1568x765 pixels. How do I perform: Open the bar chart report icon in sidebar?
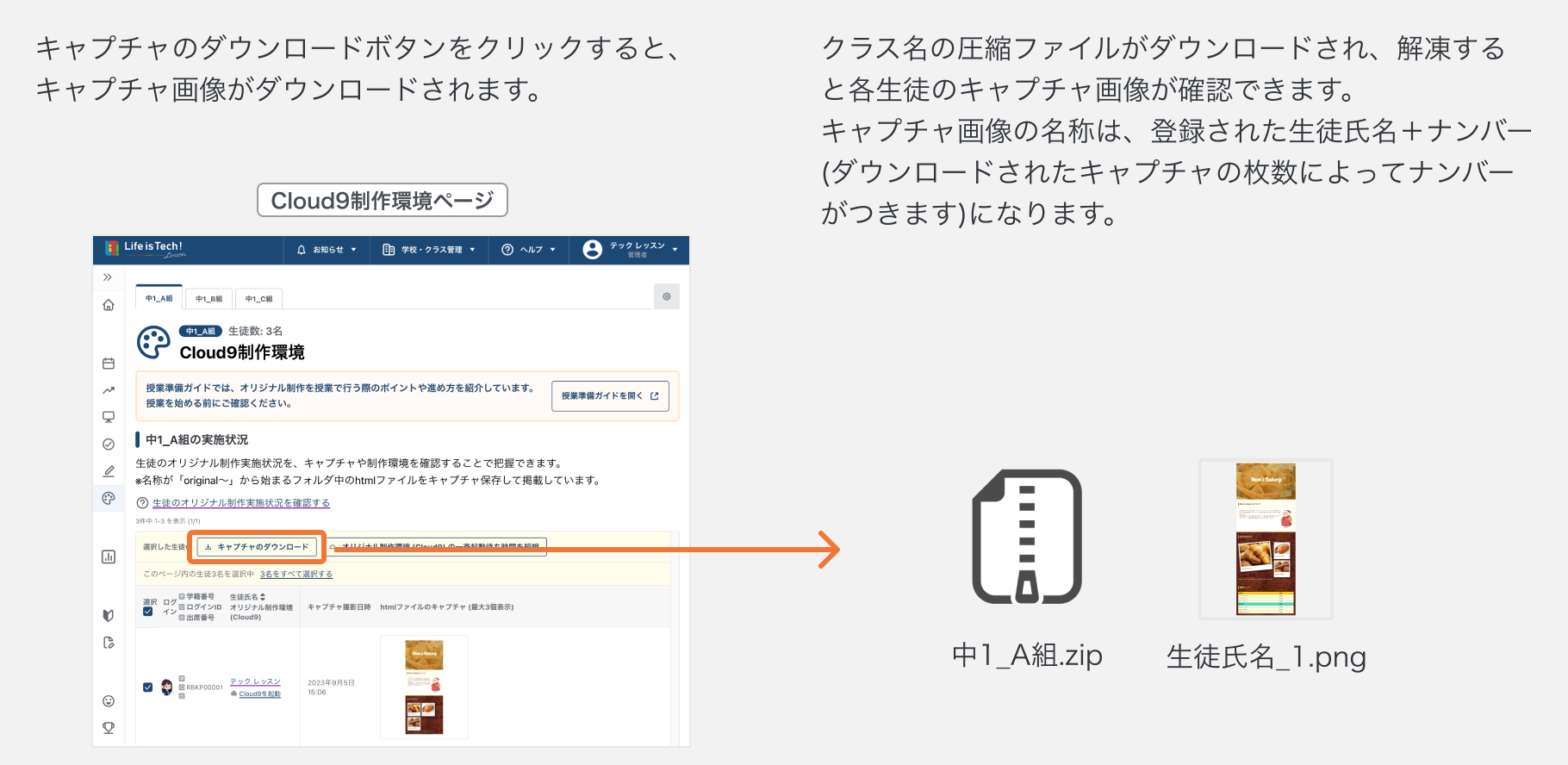point(109,557)
